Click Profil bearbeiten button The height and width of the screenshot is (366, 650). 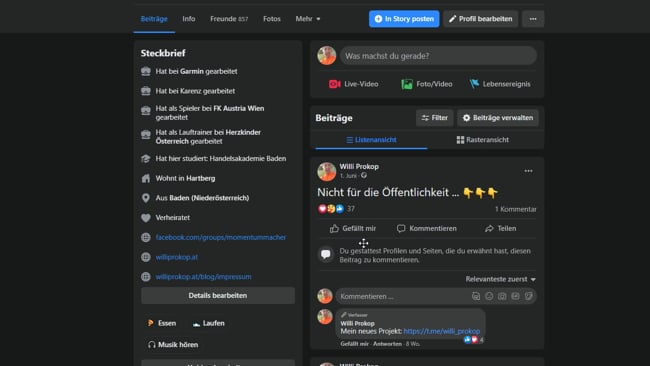tap(480, 19)
